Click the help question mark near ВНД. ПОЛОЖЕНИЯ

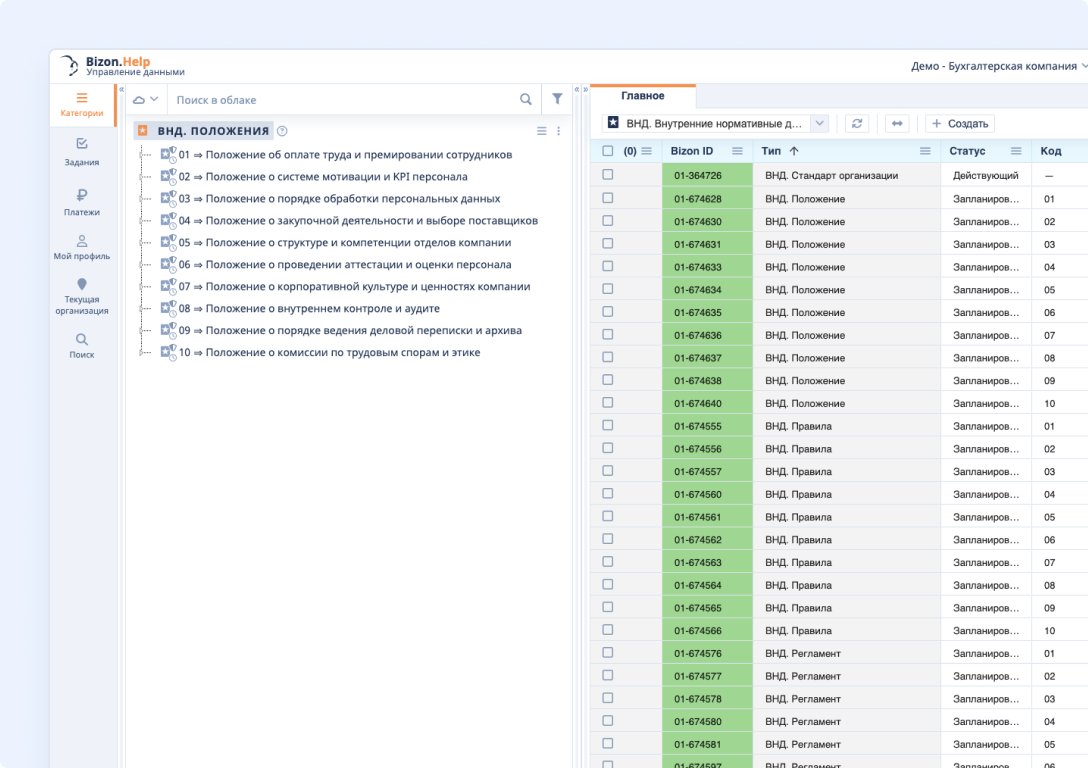[x=282, y=131]
